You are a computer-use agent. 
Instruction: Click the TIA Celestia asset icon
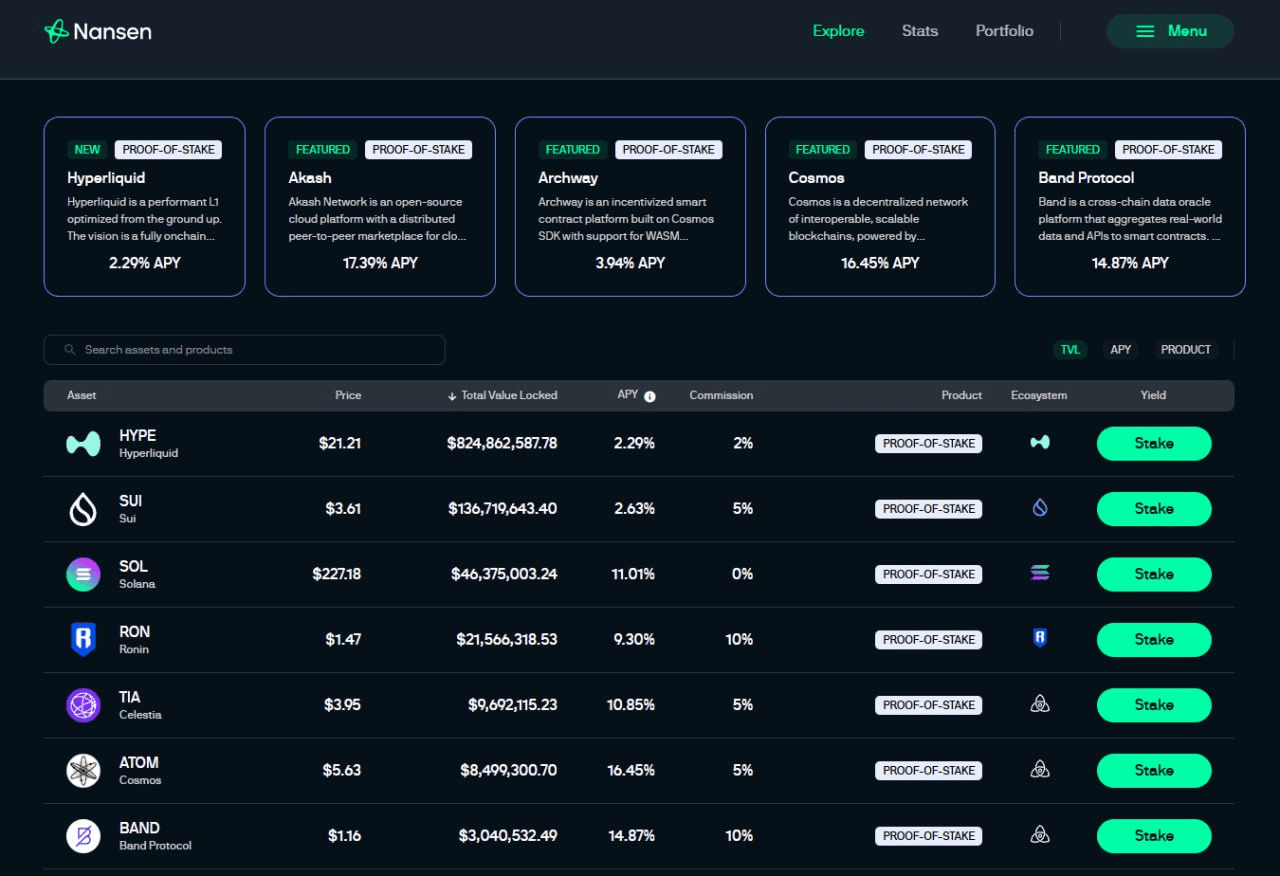click(x=83, y=705)
